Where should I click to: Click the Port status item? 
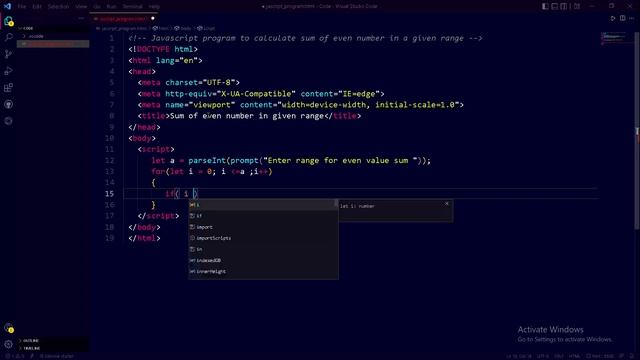coord(601,356)
